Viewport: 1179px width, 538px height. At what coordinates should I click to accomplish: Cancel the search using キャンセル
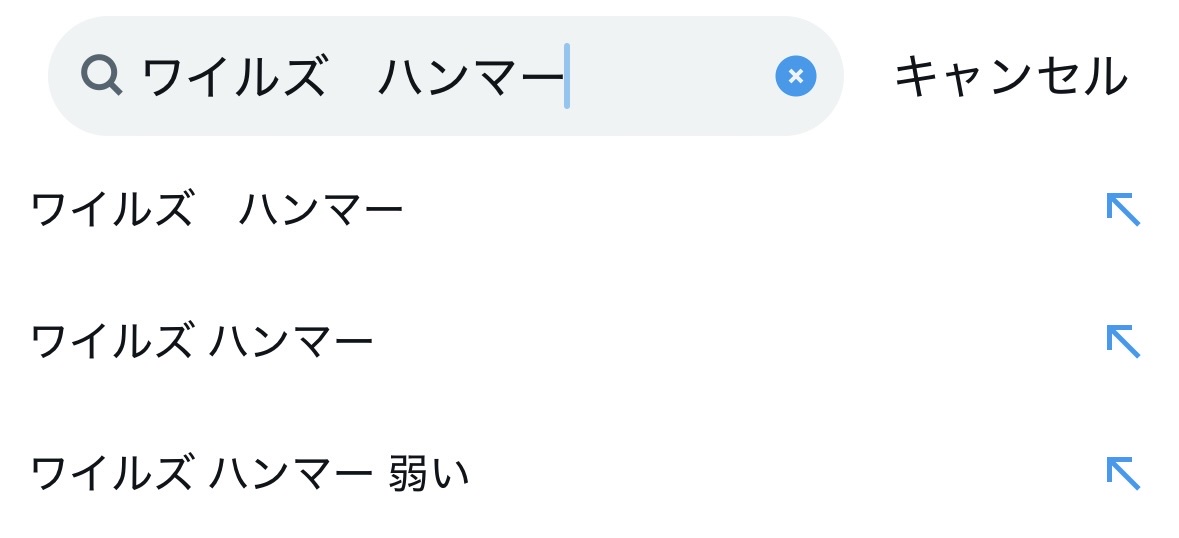coord(1011,77)
